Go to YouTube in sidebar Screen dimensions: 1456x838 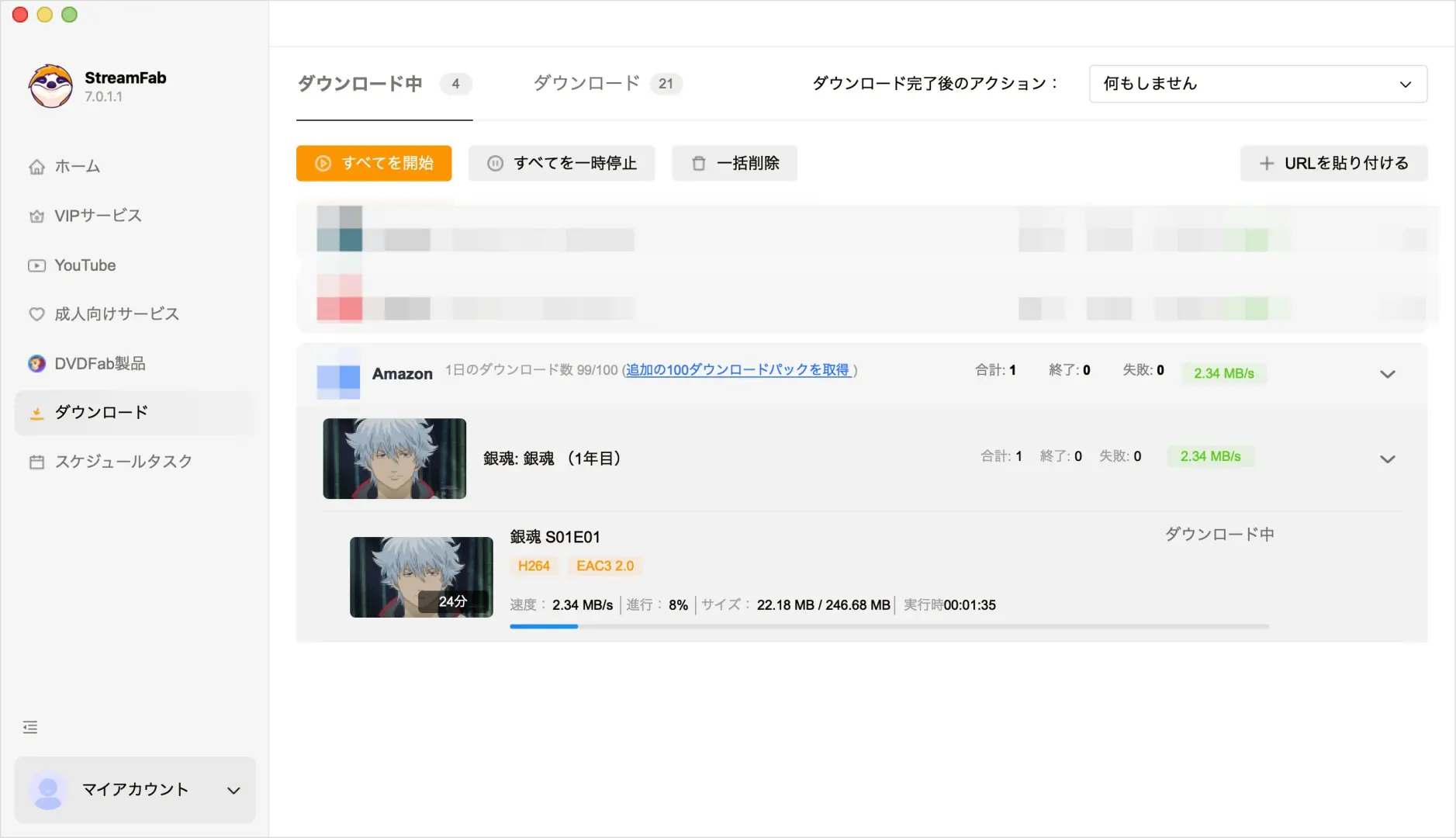point(85,265)
